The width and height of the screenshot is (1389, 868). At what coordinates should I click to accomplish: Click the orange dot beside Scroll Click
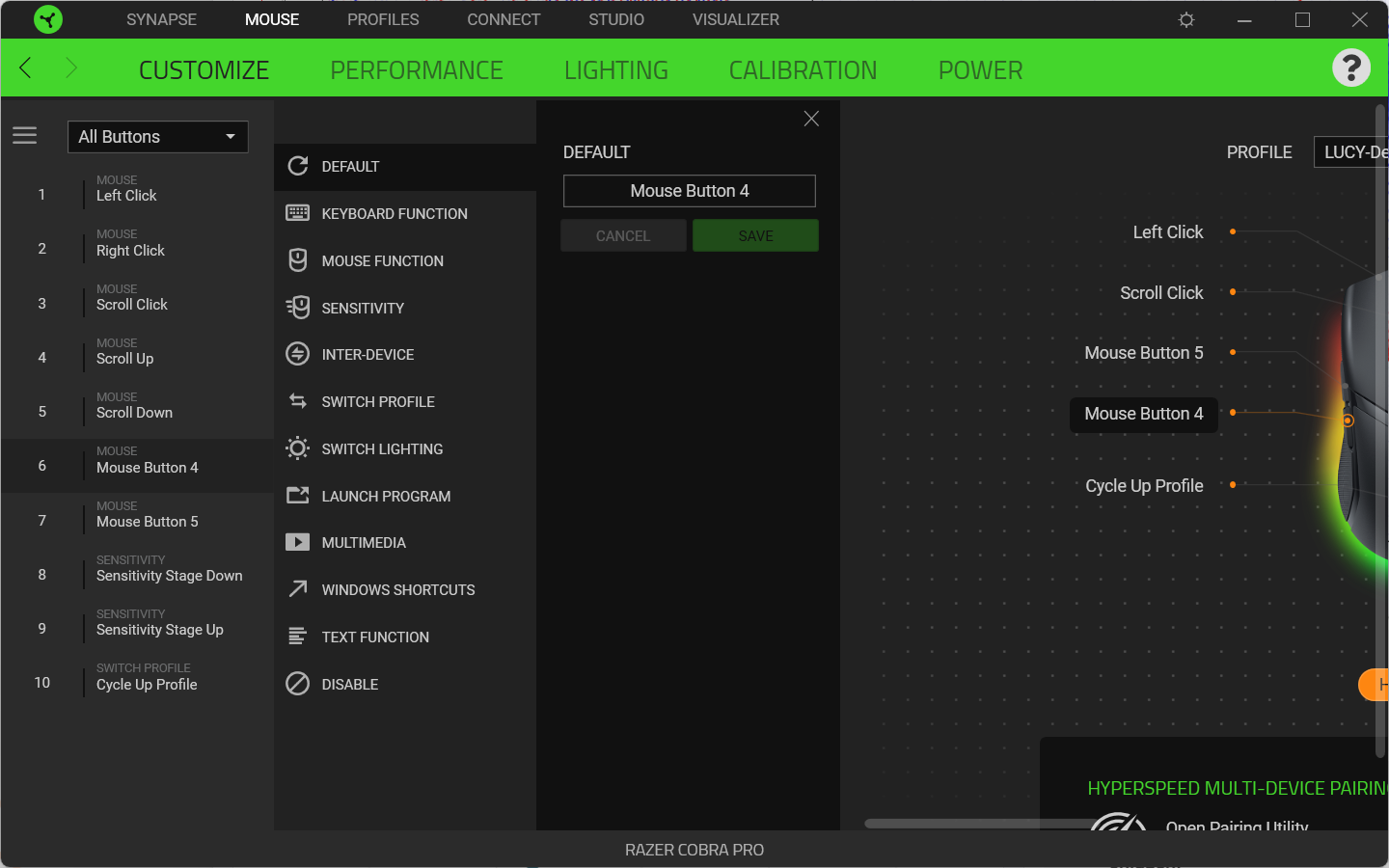(1233, 291)
